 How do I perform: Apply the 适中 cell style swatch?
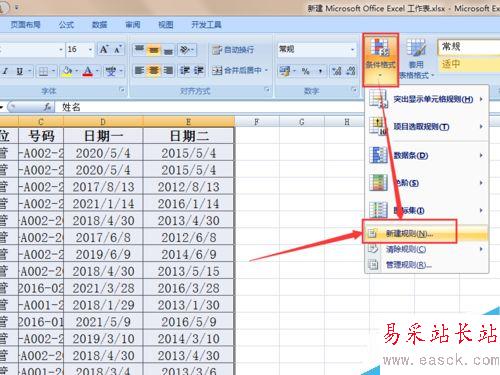pyautogui.click(x=469, y=64)
